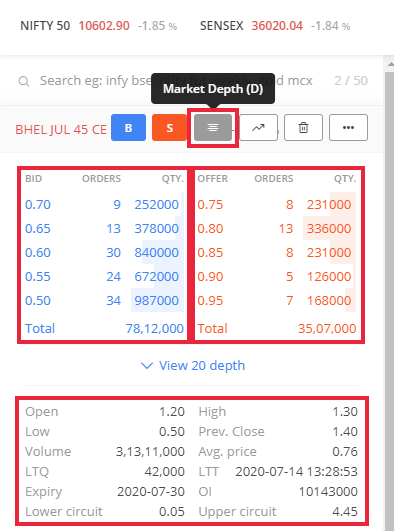
Task: Click SENSEX index label
Action: [222, 26]
